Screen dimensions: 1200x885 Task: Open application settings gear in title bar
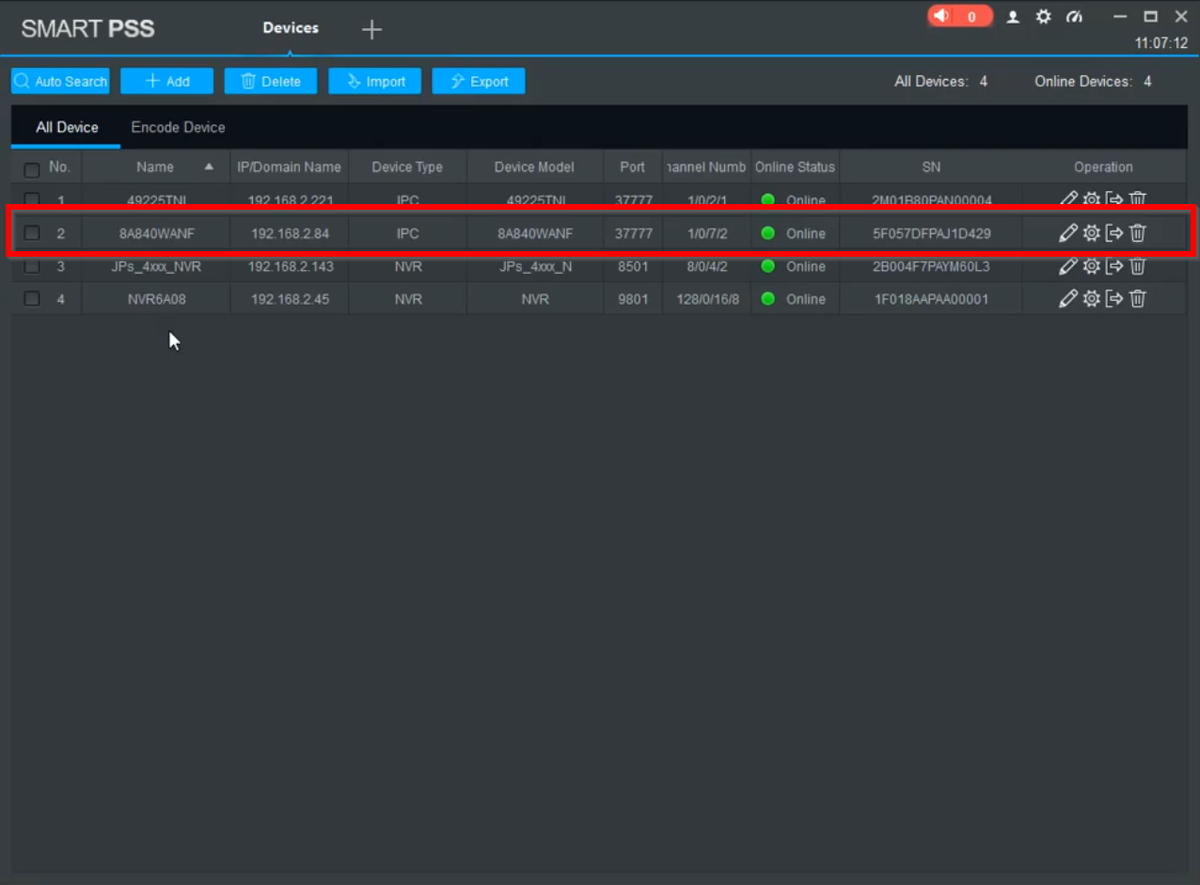coord(1043,17)
